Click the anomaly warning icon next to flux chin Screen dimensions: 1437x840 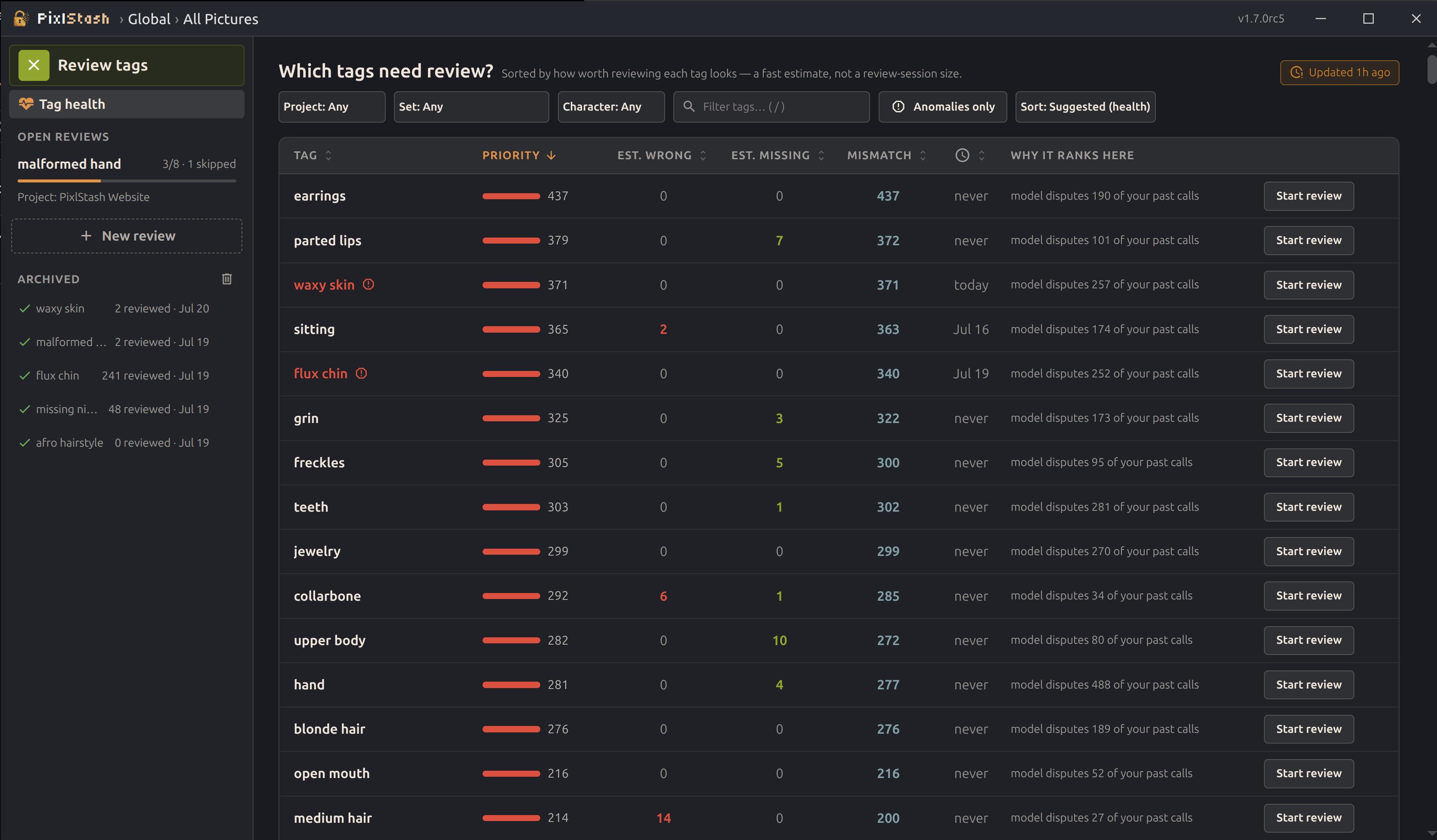tap(362, 373)
